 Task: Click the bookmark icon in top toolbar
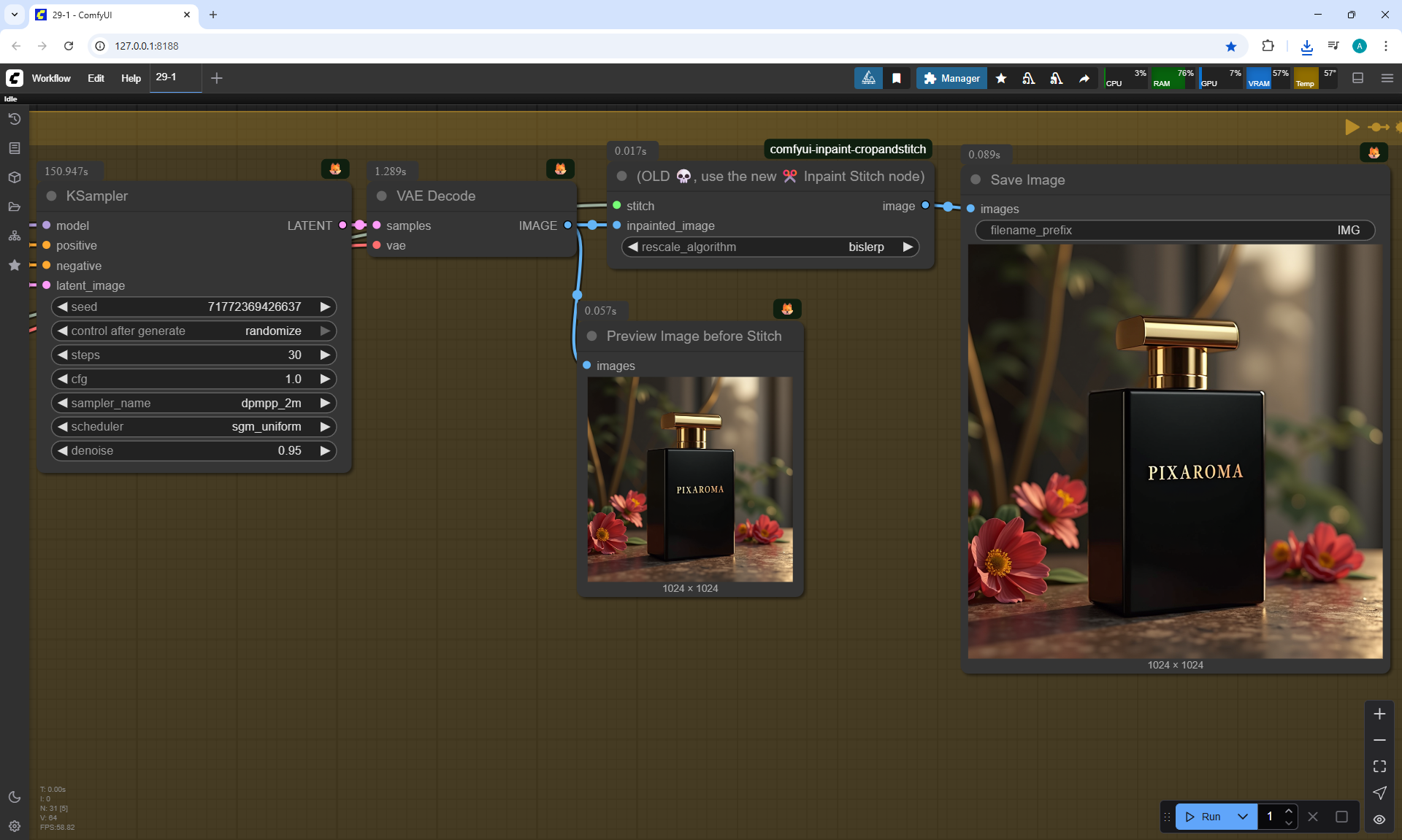click(x=897, y=78)
